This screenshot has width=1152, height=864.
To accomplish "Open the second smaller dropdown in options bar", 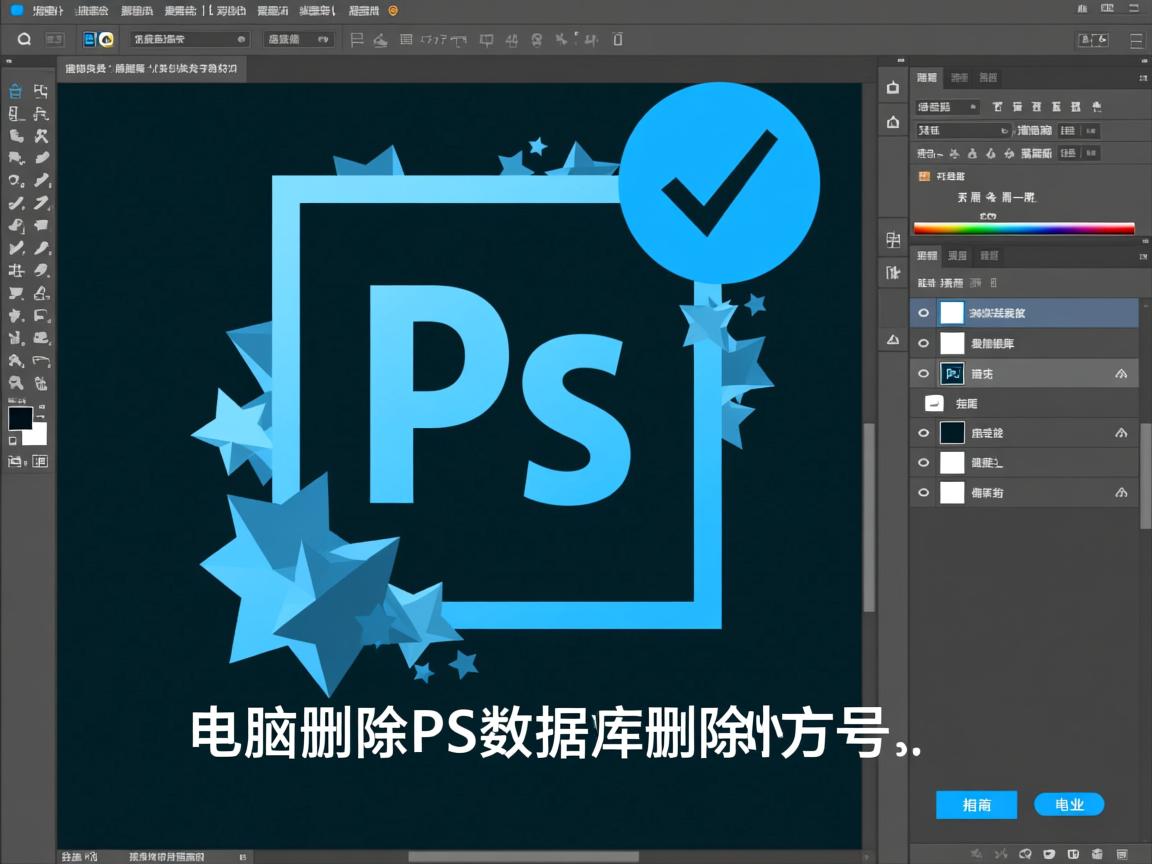I will coord(298,39).
